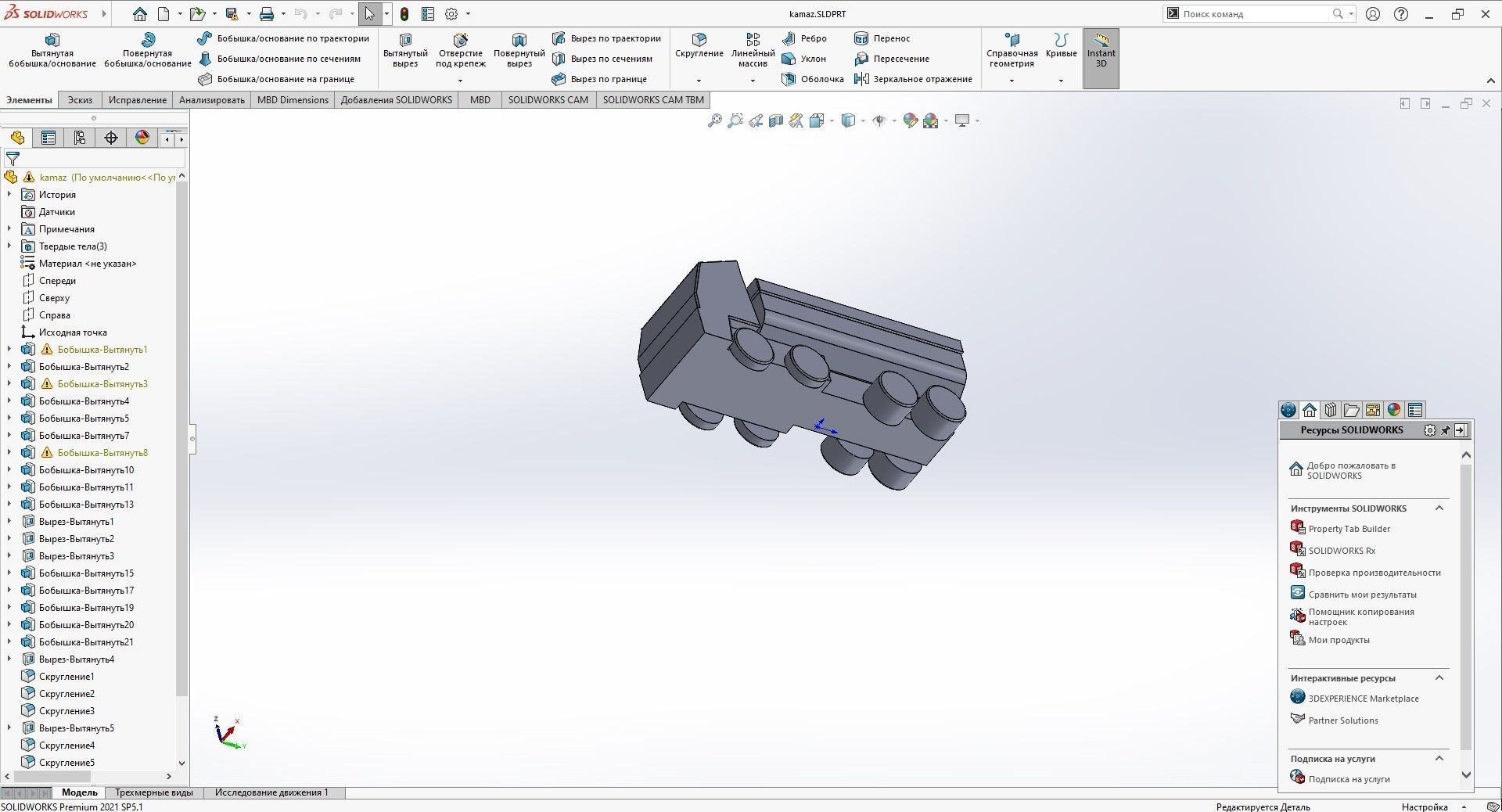The width and height of the screenshot is (1502, 812).
Task: Click the feature tree vertical scrollbar
Action: point(181,438)
